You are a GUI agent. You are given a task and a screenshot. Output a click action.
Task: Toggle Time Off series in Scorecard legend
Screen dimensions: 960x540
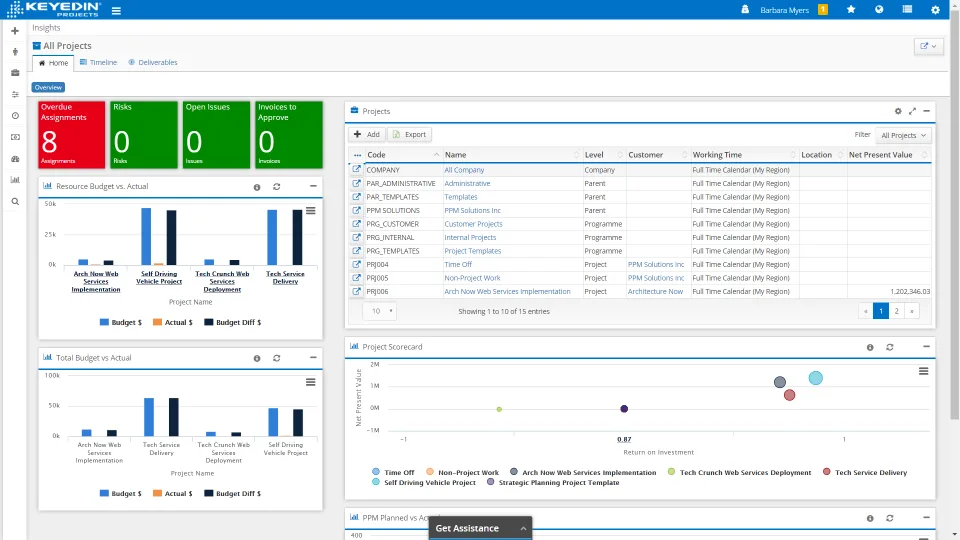(393, 472)
